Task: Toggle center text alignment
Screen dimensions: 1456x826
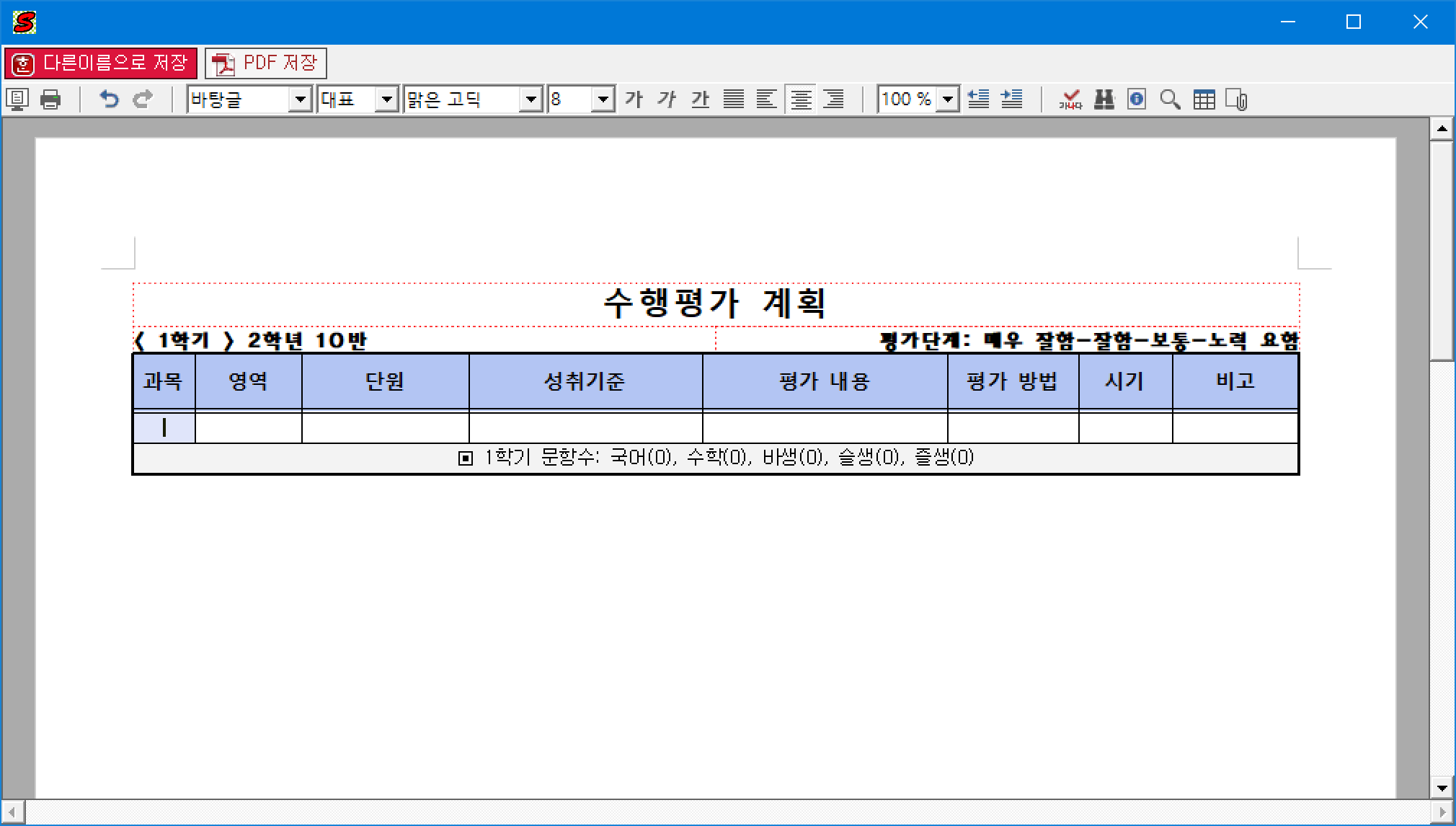Action: tap(800, 99)
